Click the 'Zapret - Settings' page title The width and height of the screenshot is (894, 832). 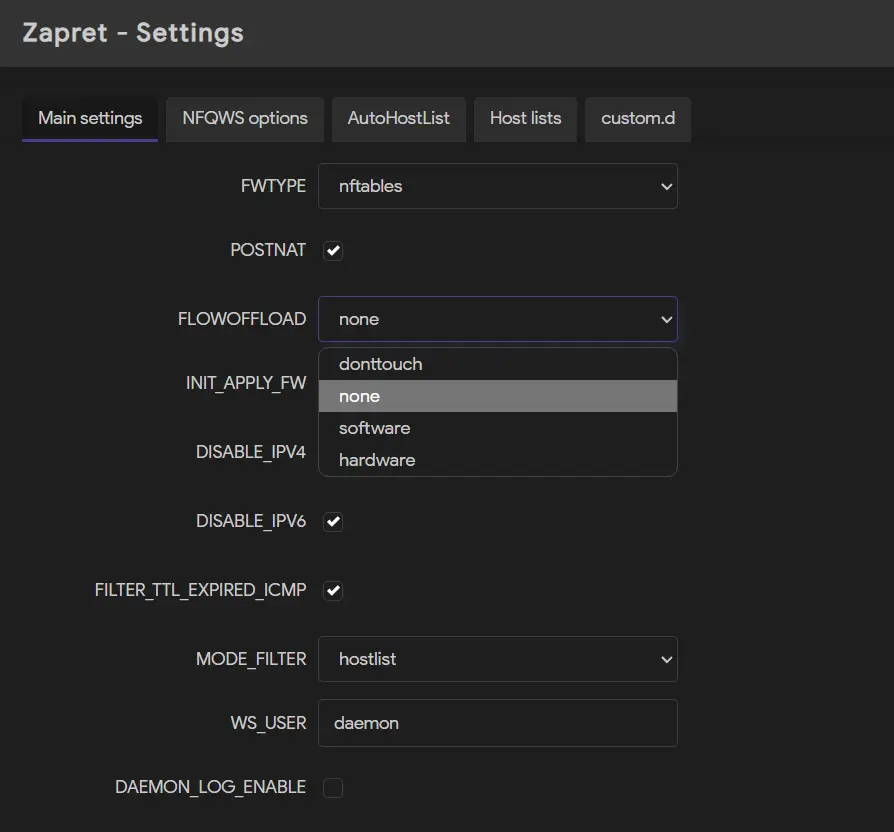133,33
